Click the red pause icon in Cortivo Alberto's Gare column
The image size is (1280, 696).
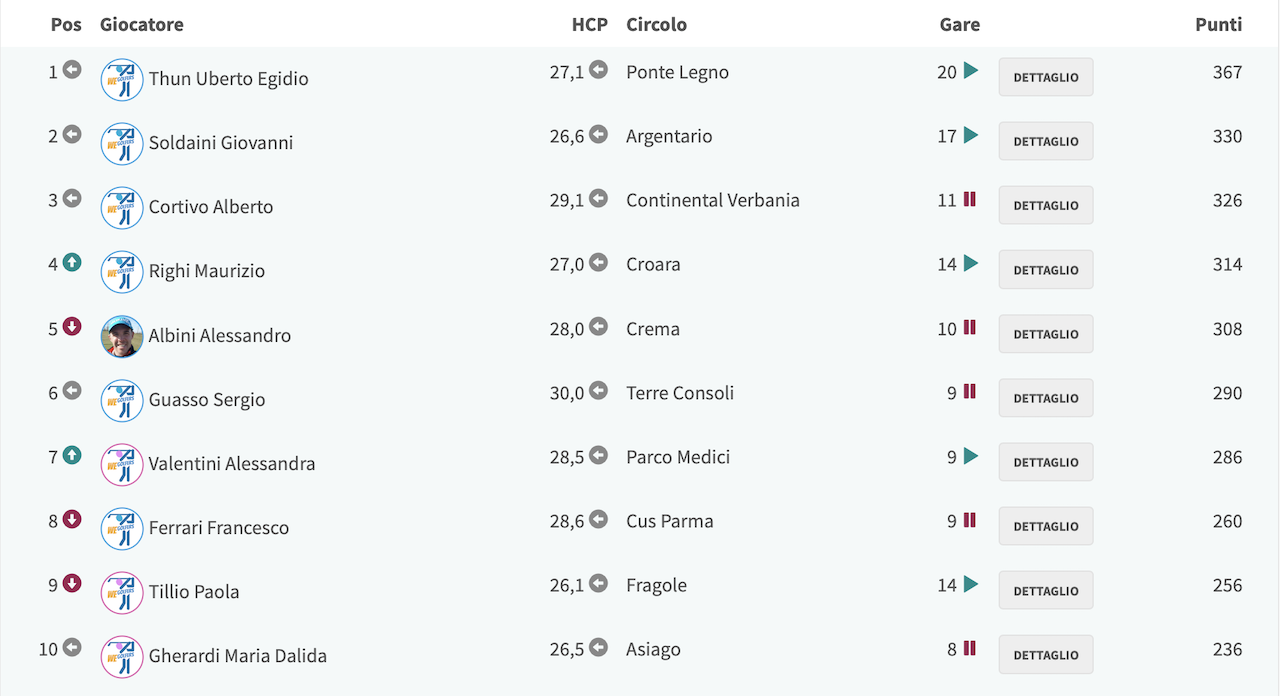tap(969, 199)
